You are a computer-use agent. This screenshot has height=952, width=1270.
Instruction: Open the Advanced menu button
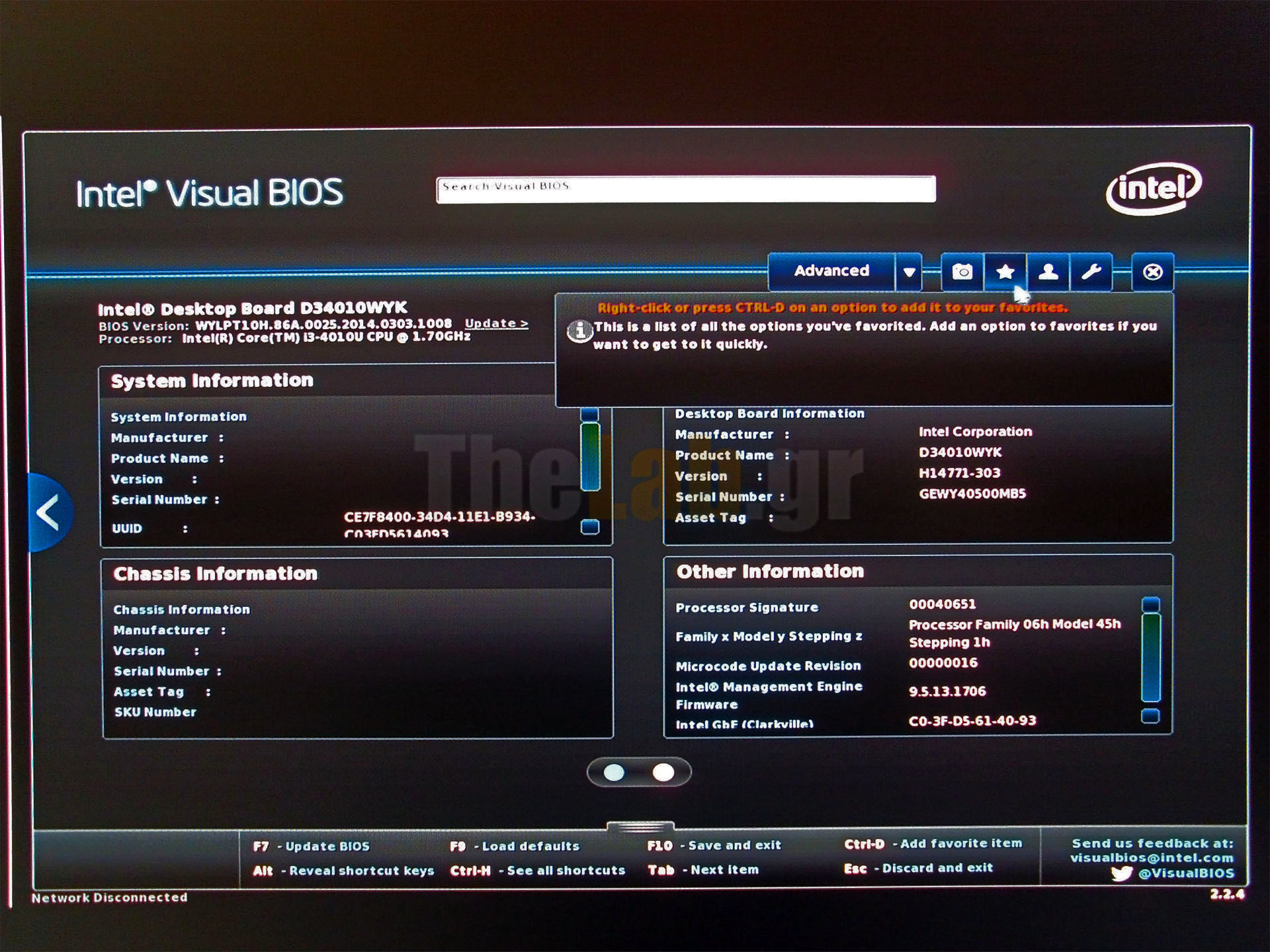tap(831, 271)
